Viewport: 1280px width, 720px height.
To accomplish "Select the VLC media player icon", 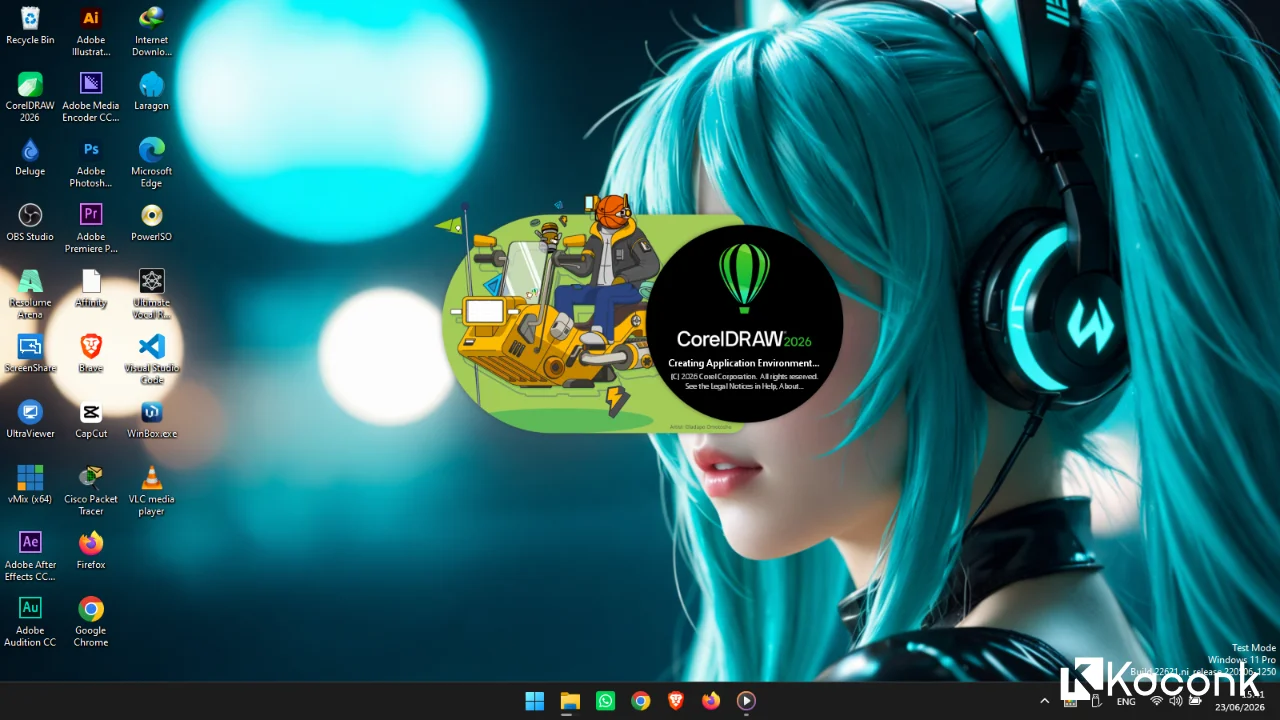I will click(x=151, y=490).
